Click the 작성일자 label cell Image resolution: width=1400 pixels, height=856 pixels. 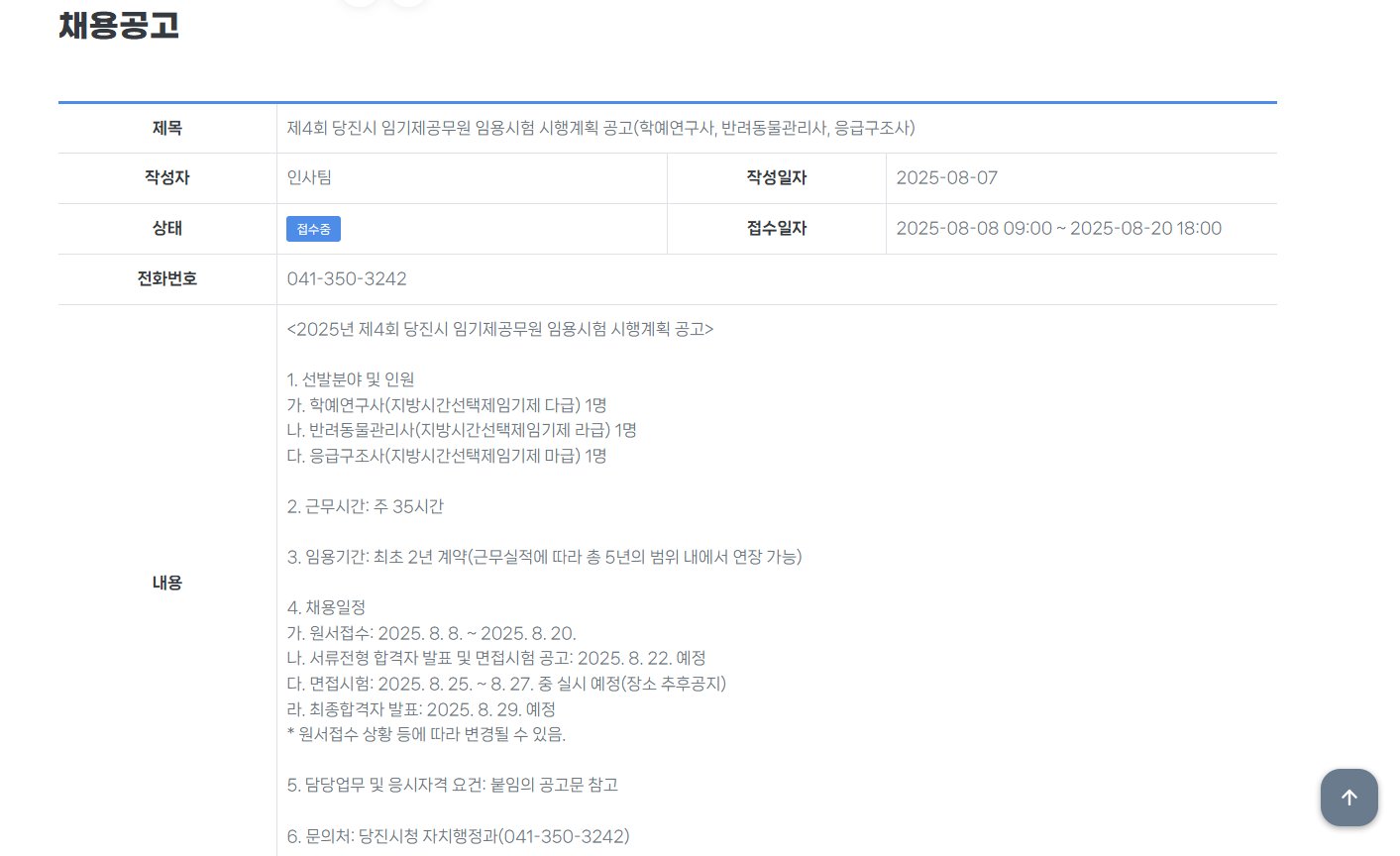[x=777, y=178]
